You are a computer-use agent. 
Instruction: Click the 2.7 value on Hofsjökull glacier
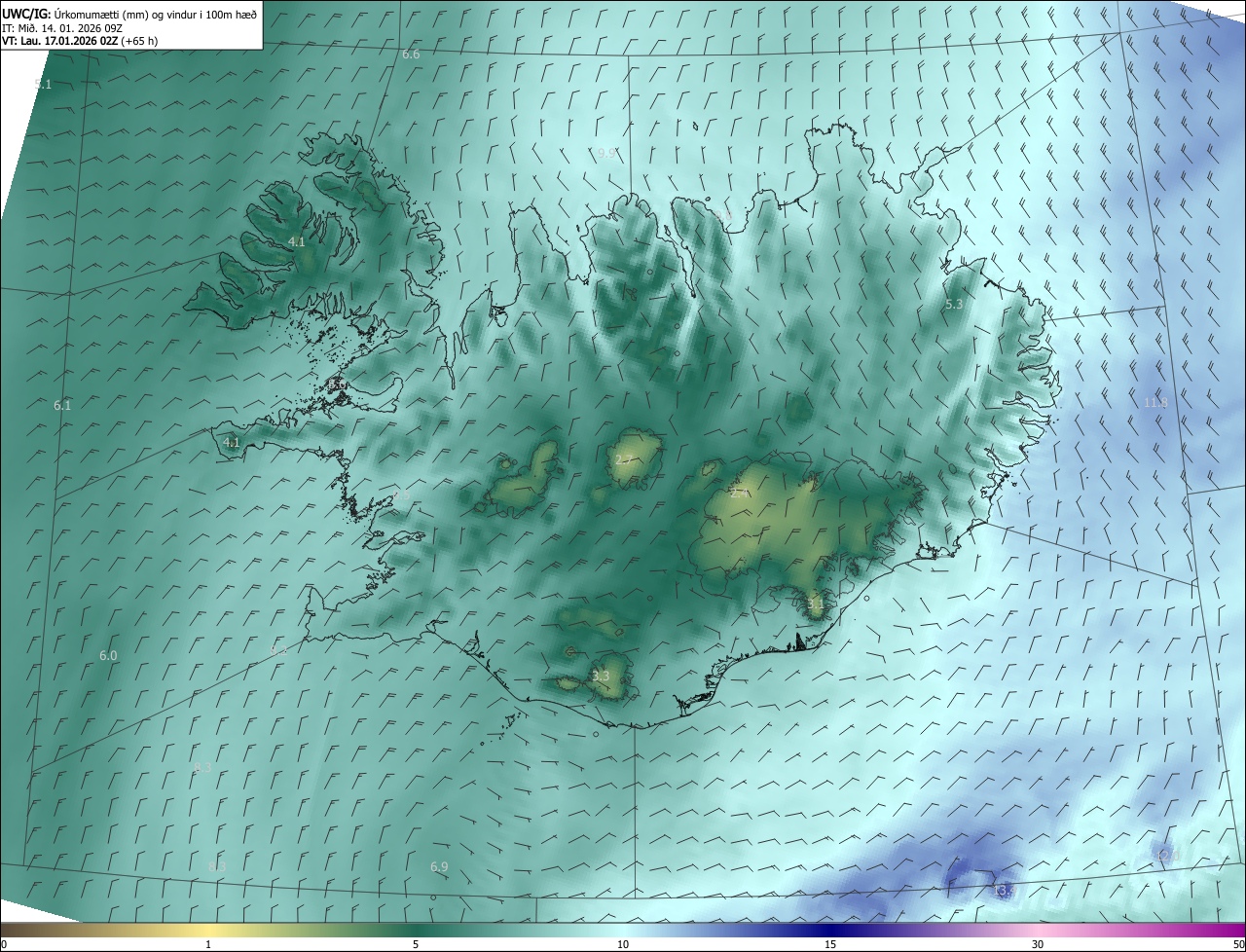coord(623,459)
